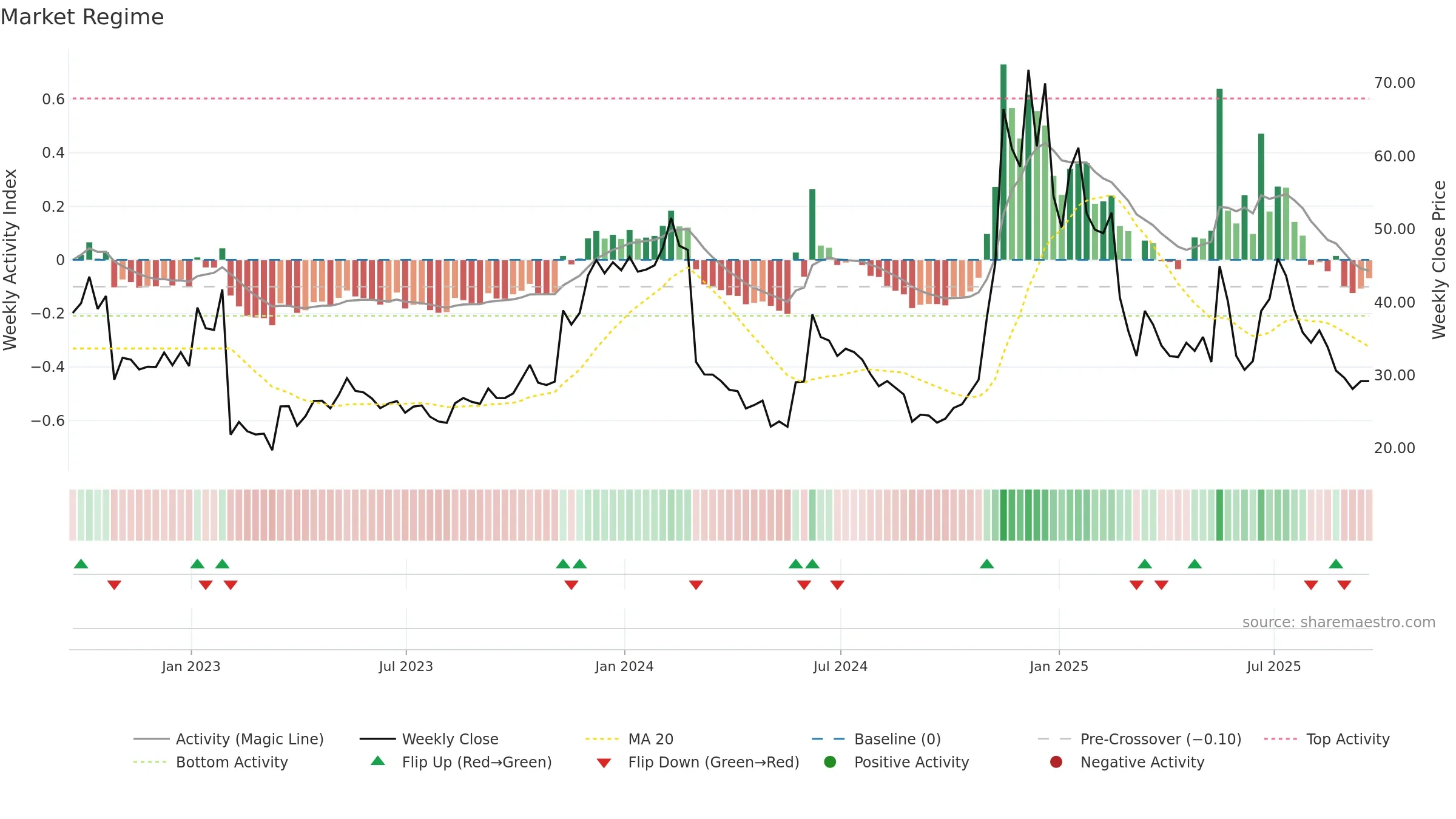
Task: Click the Jul 2025 axis label
Action: point(1274,666)
